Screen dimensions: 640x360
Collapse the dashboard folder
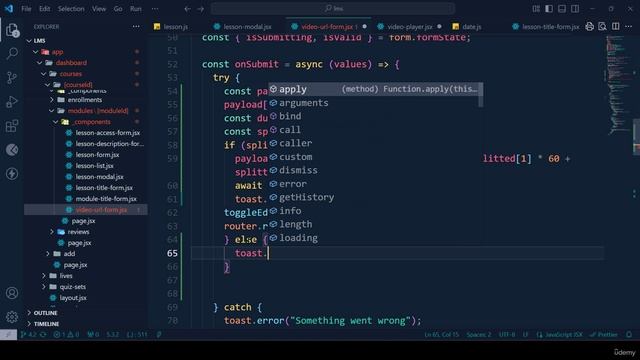point(40,63)
